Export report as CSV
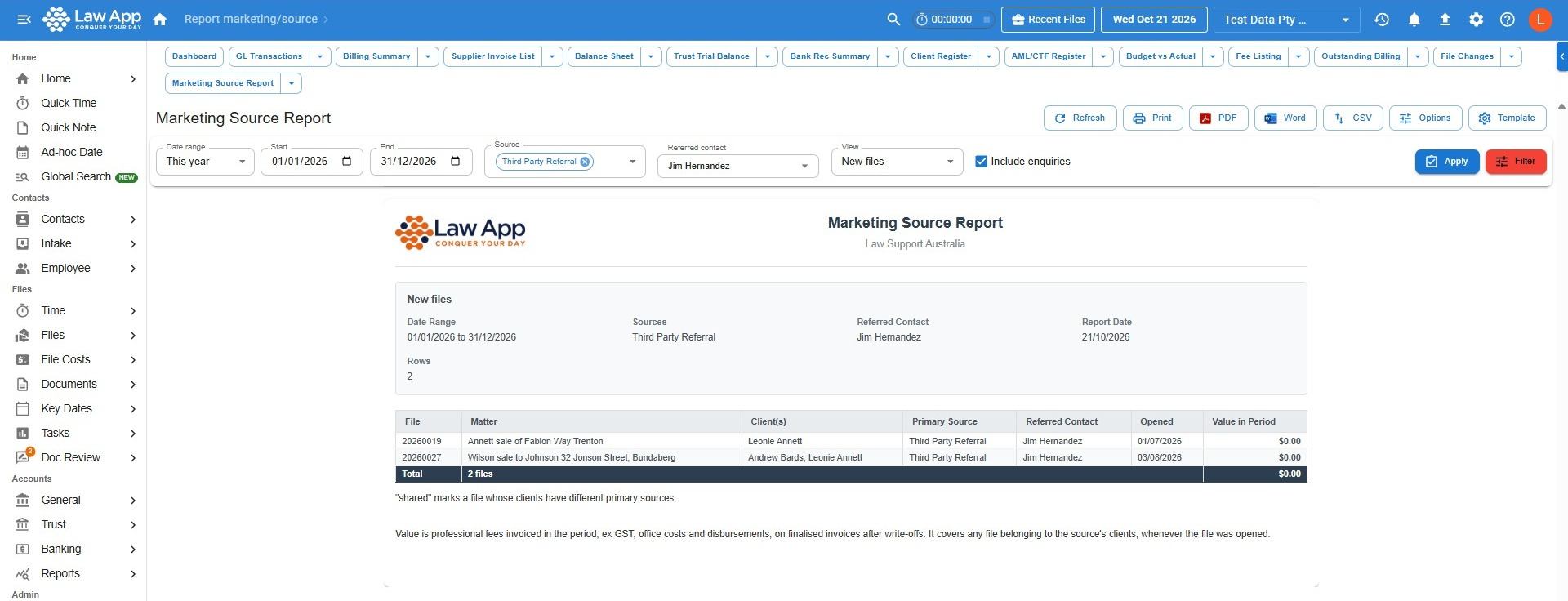This screenshot has width=1568, height=601. pyautogui.click(x=1353, y=118)
